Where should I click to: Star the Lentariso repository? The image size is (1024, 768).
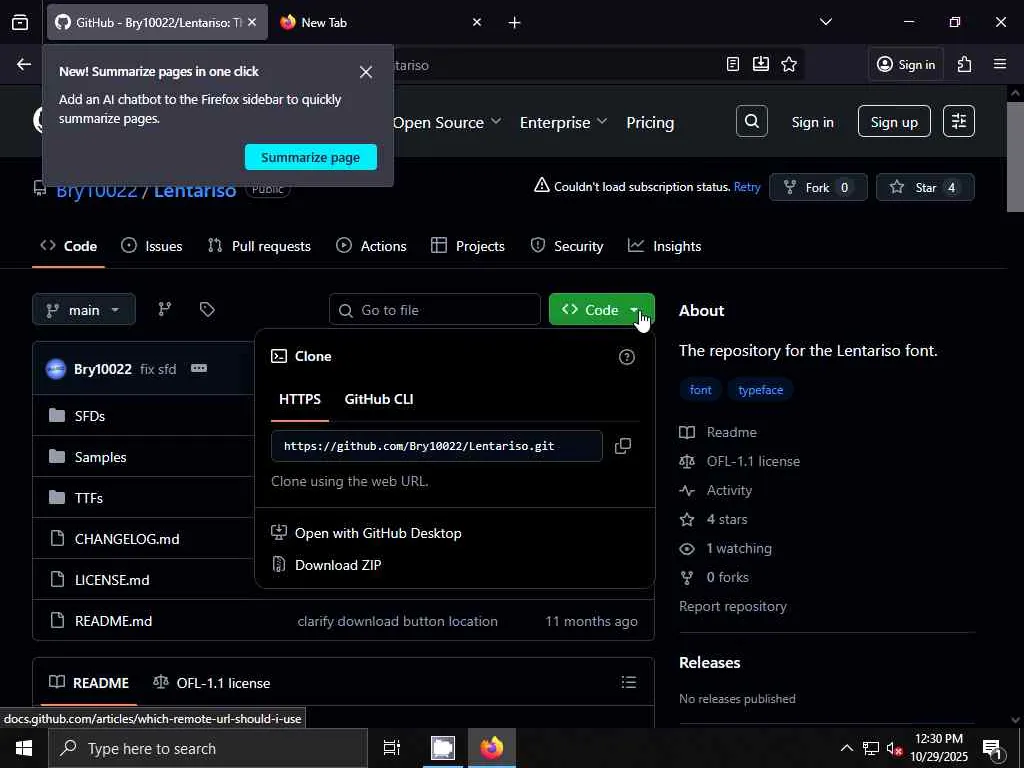tap(925, 187)
